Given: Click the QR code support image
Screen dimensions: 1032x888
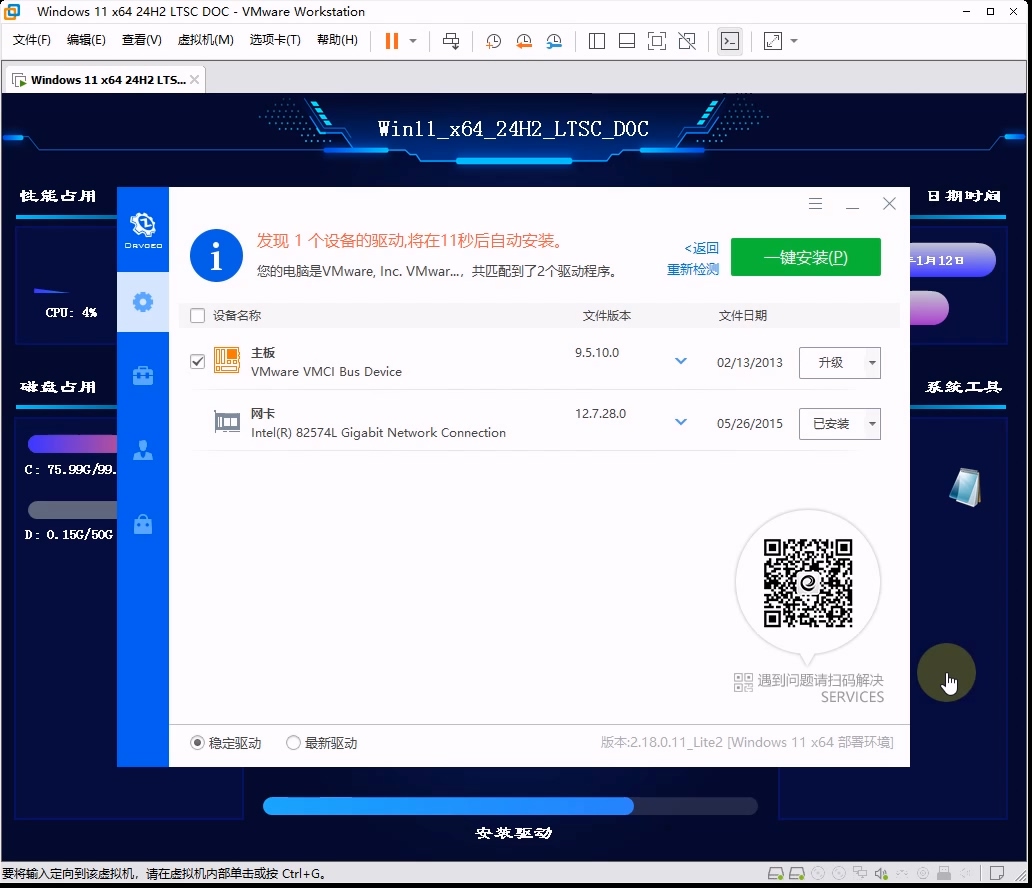Looking at the screenshot, I should pos(808,583).
